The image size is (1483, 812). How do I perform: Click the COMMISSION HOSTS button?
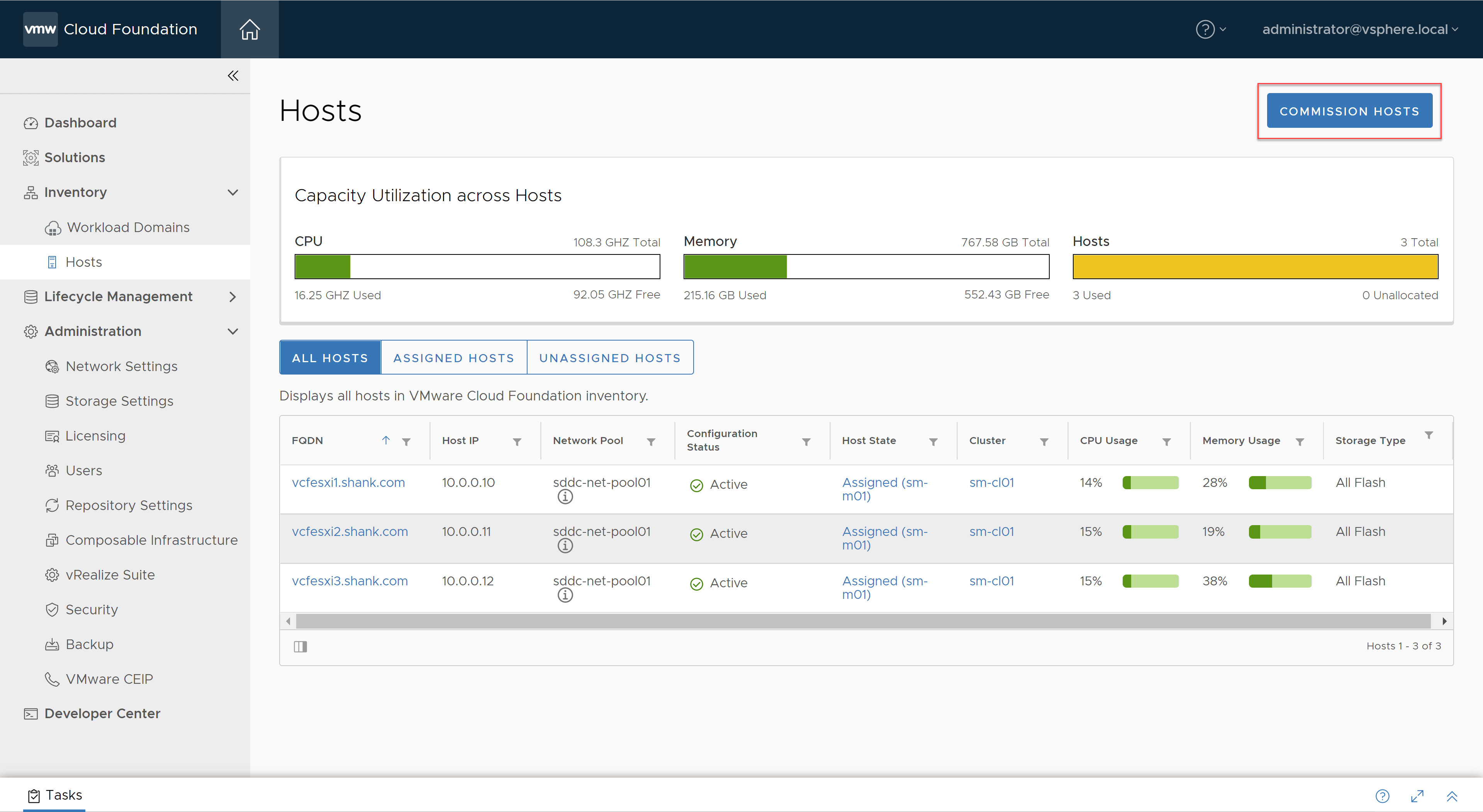(1349, 110)
